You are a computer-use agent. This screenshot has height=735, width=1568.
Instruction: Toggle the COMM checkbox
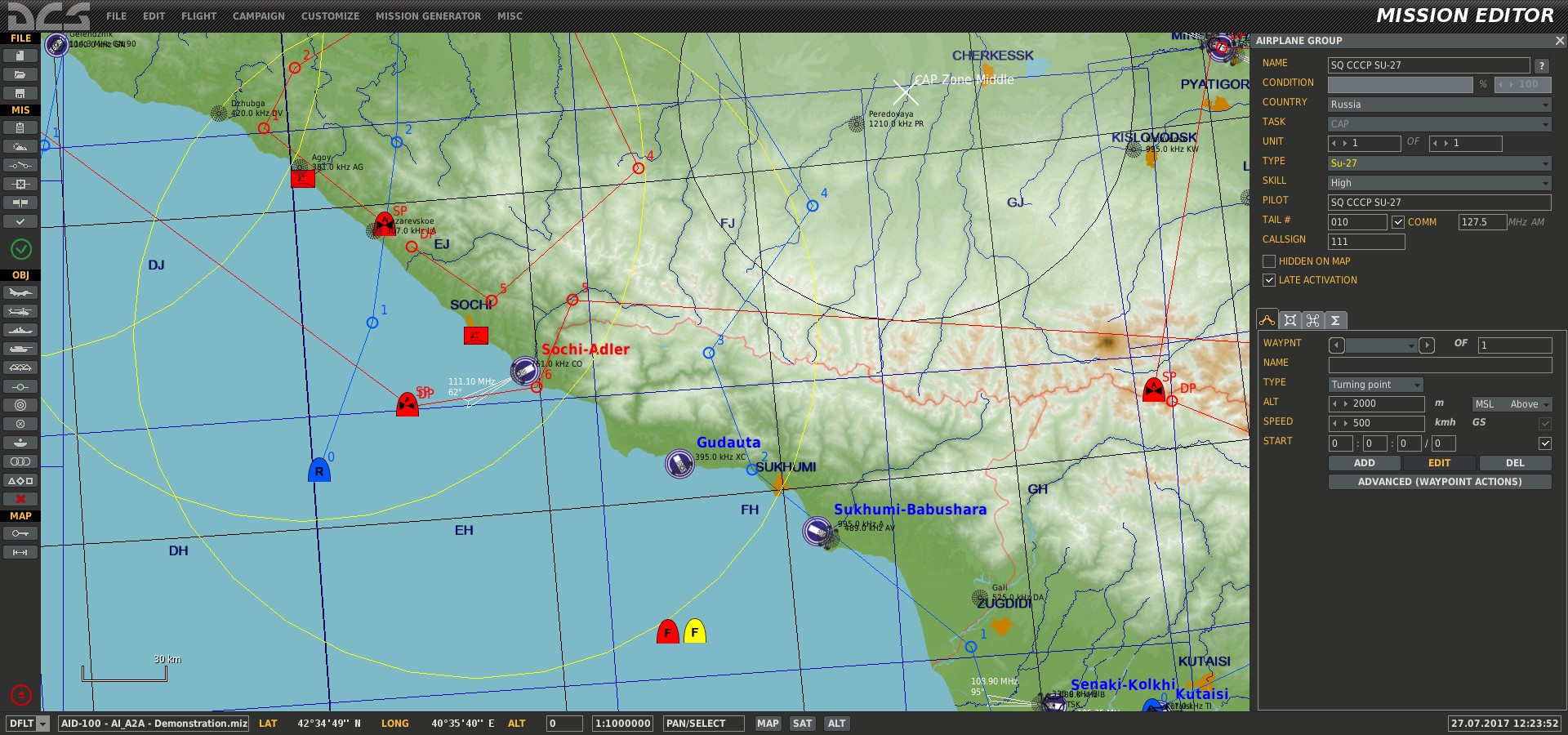pyautogui.click(x=1398, y=222)
